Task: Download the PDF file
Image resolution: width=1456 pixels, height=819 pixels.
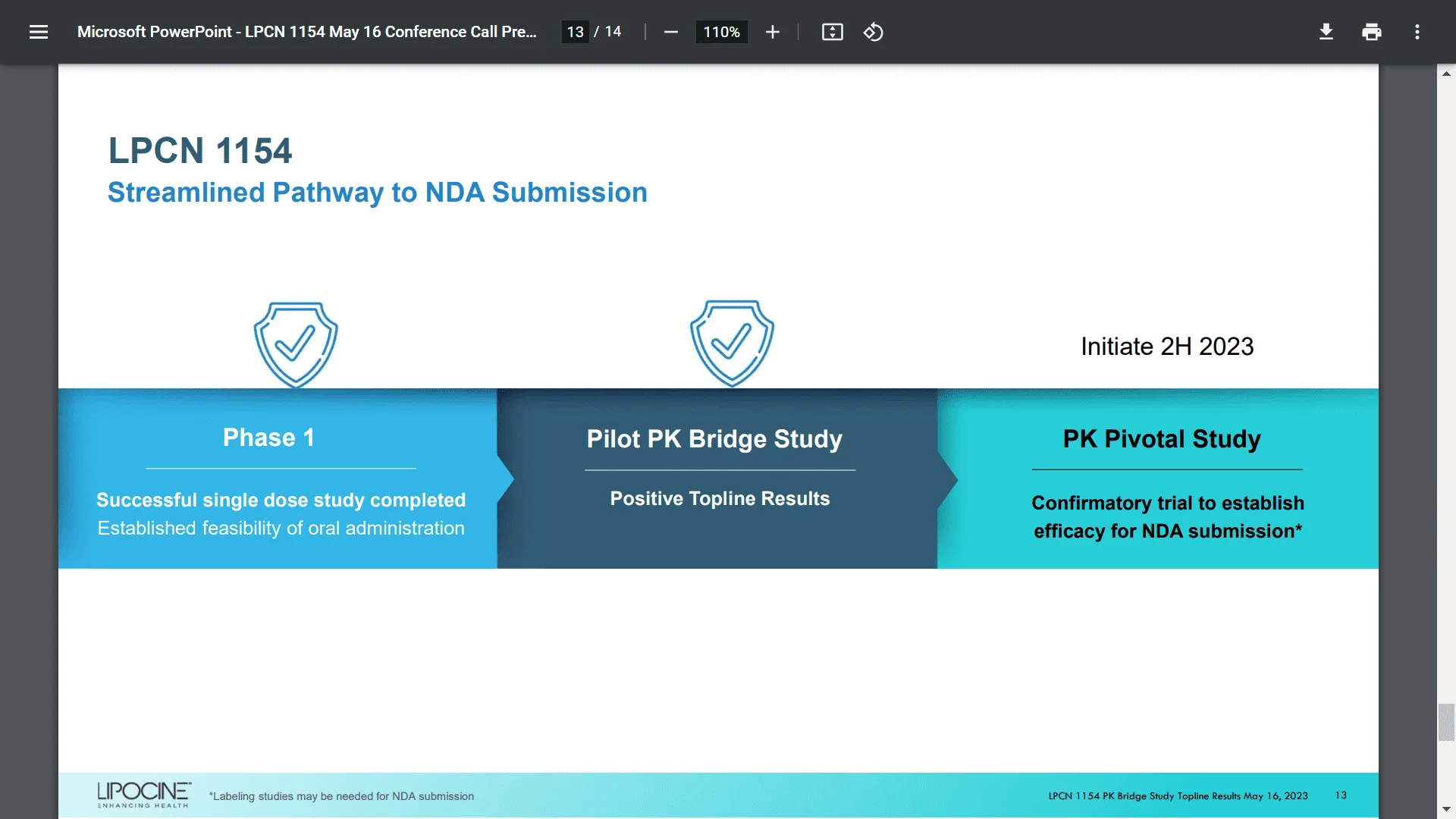Action: click(x=1326, y=32)
